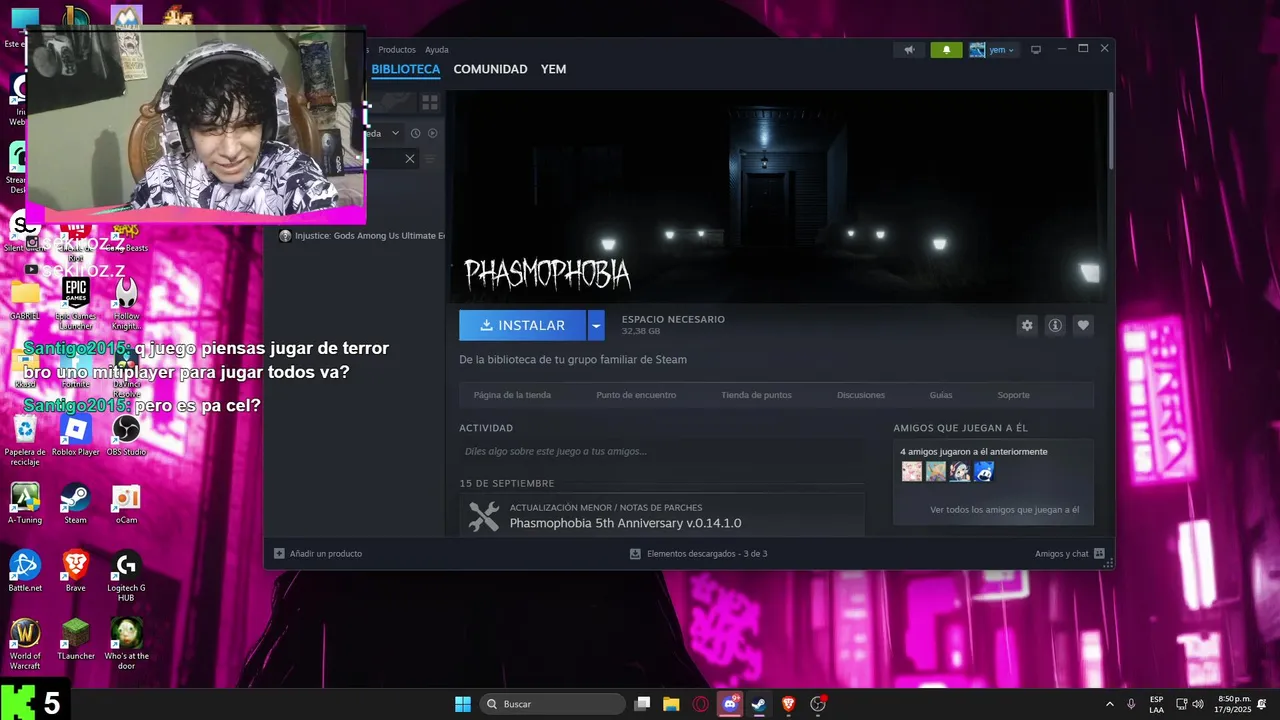1280x720 pixels.
Task: Open Steam notifications green bell
Action: tap(946, 49)
